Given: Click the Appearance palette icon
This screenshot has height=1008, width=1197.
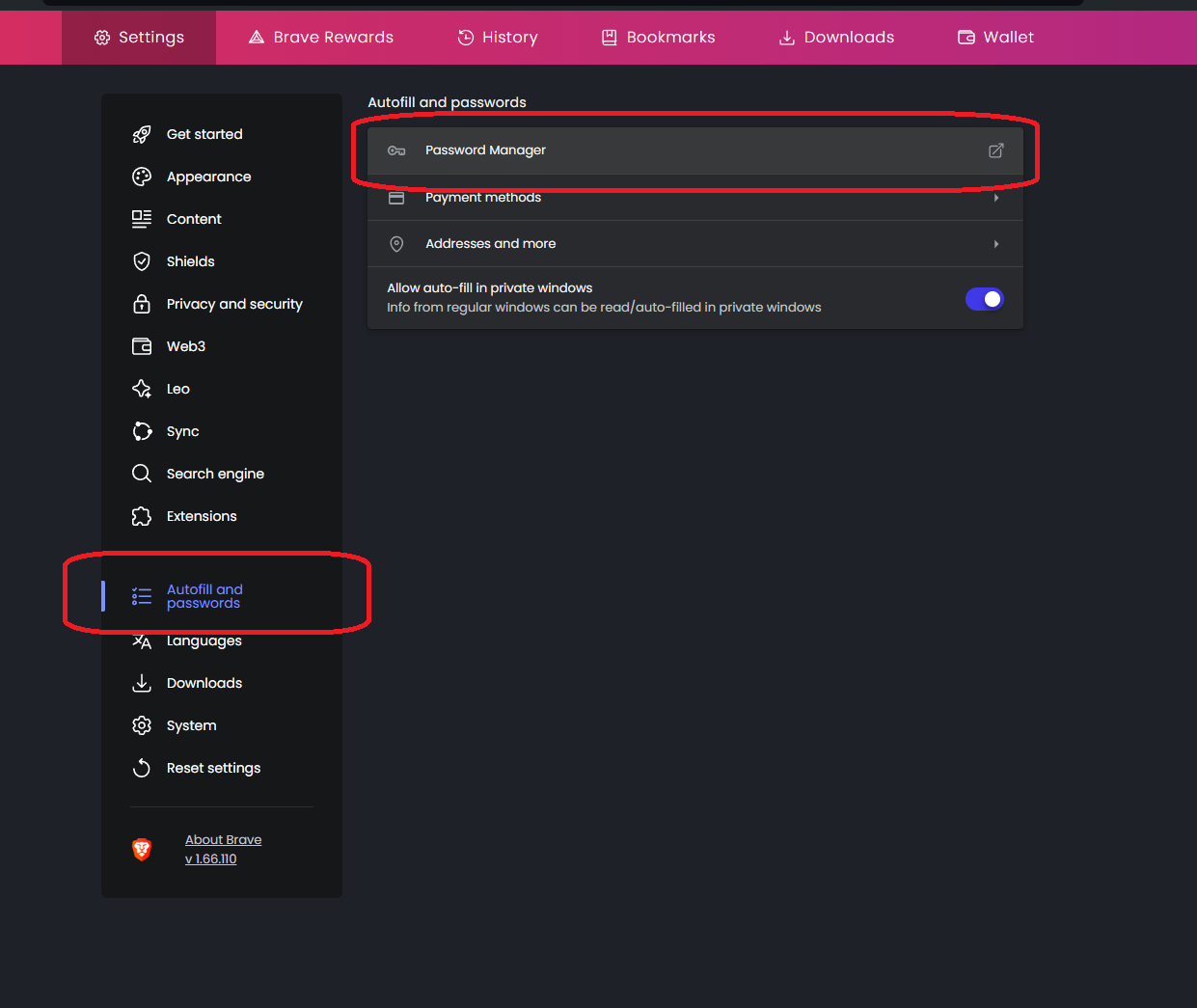Looking at the screenshot, I should tap(142, 177).
